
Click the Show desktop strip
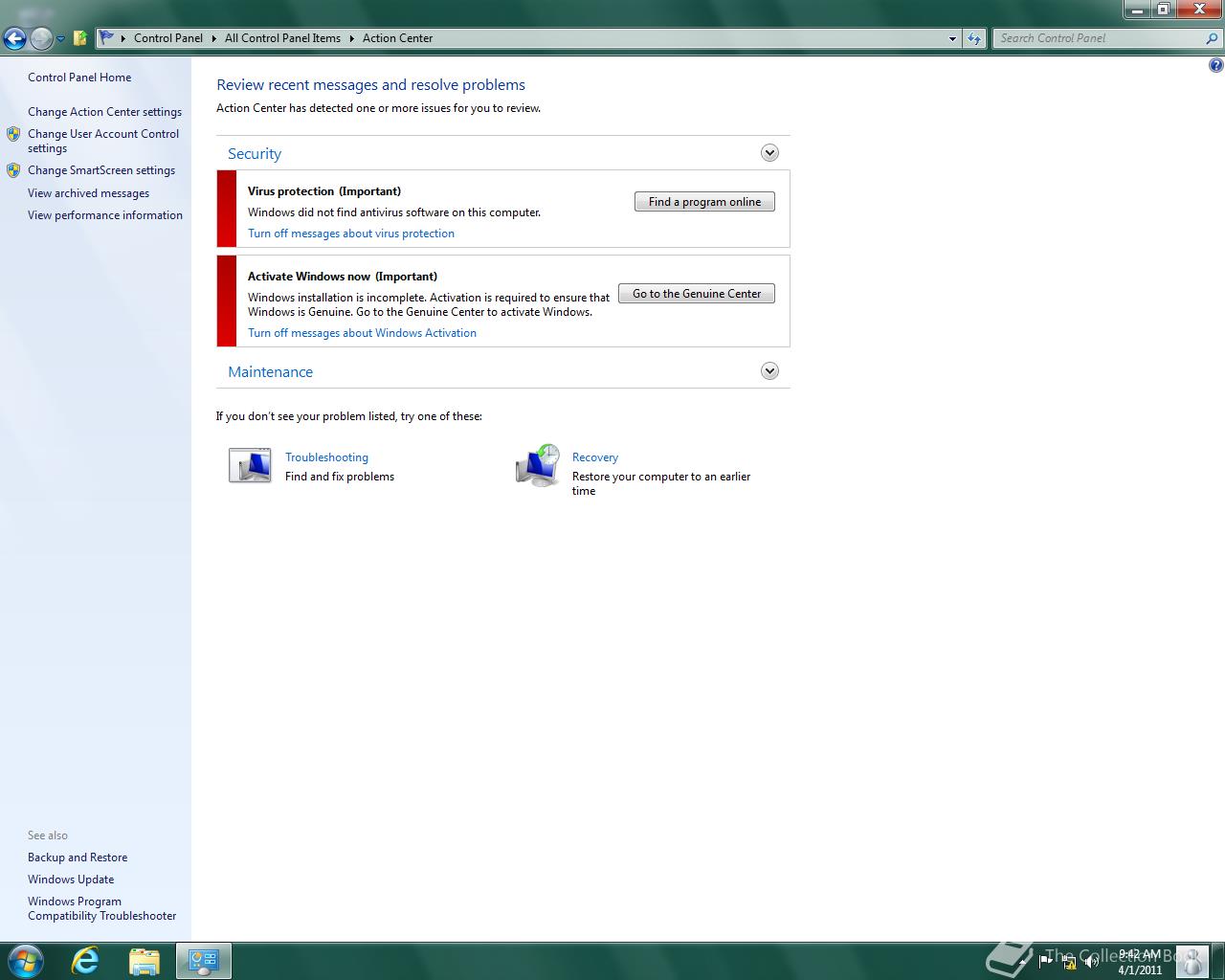[1217, 961]
